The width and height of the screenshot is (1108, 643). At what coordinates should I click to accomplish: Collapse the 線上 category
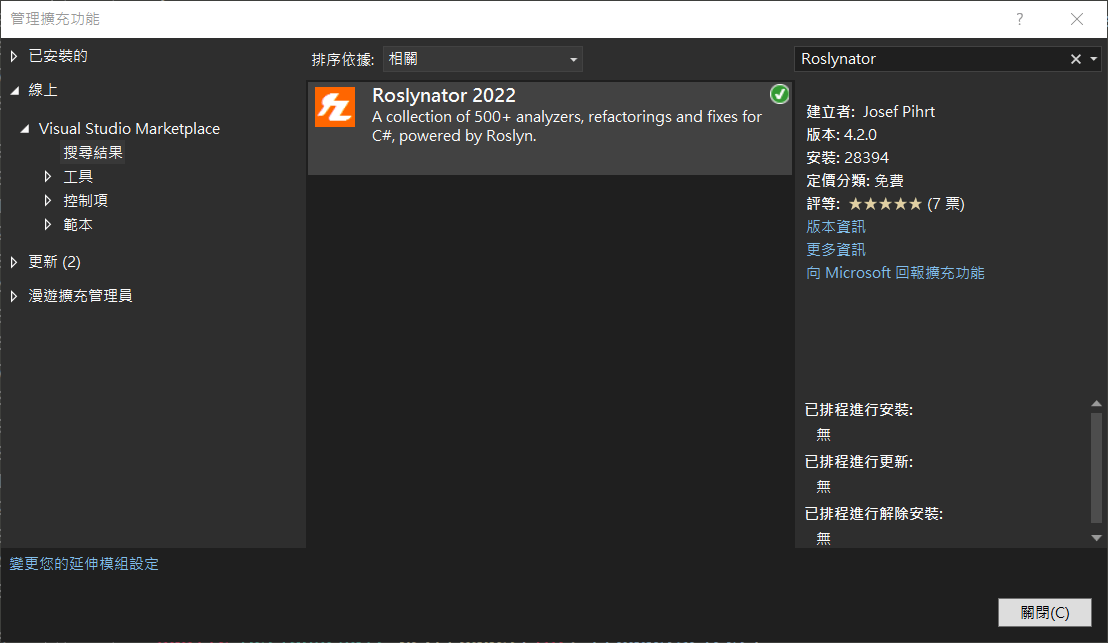pos(14,90)
